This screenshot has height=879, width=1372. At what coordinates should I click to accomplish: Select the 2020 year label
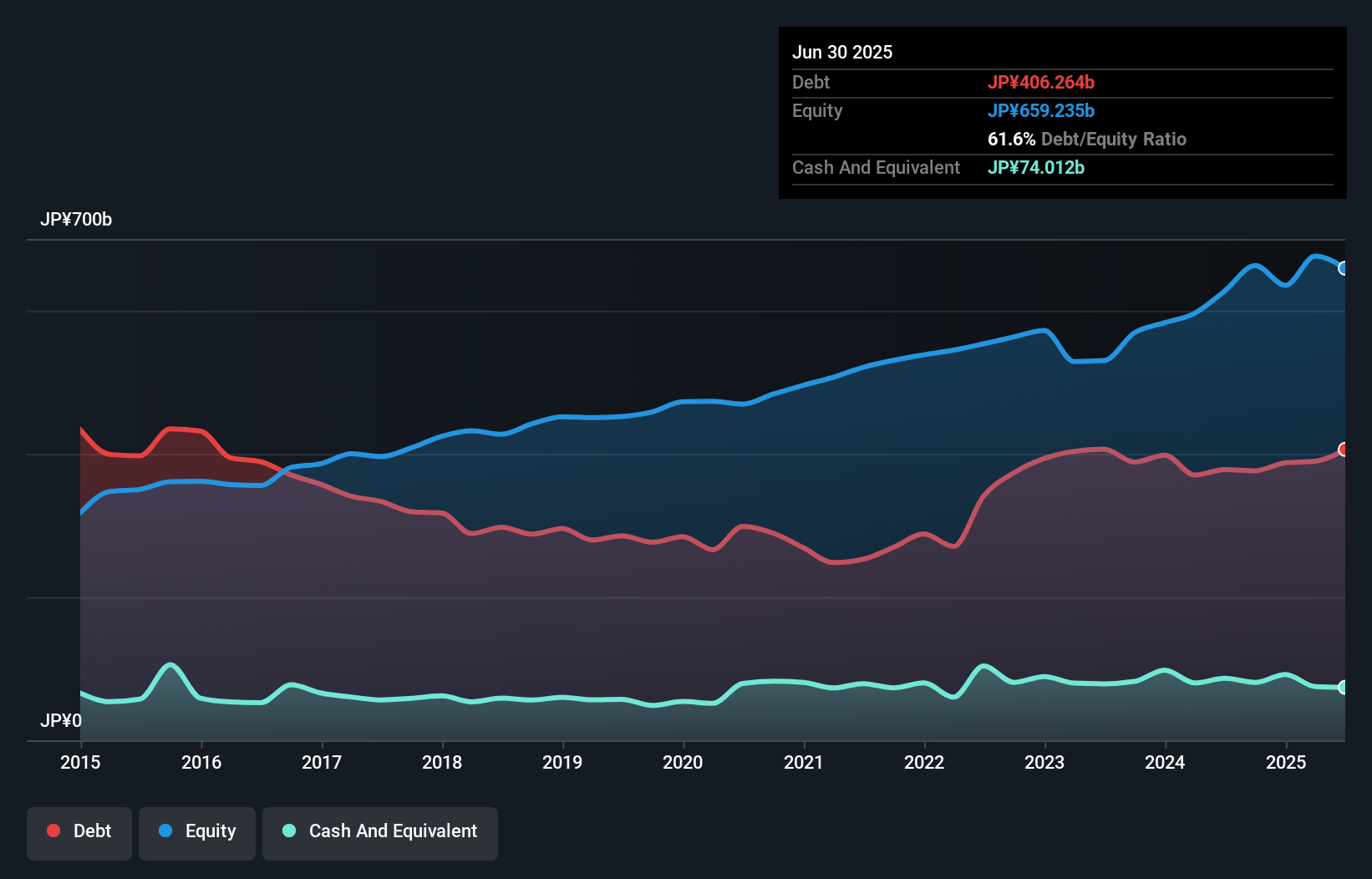click(683, 762)
